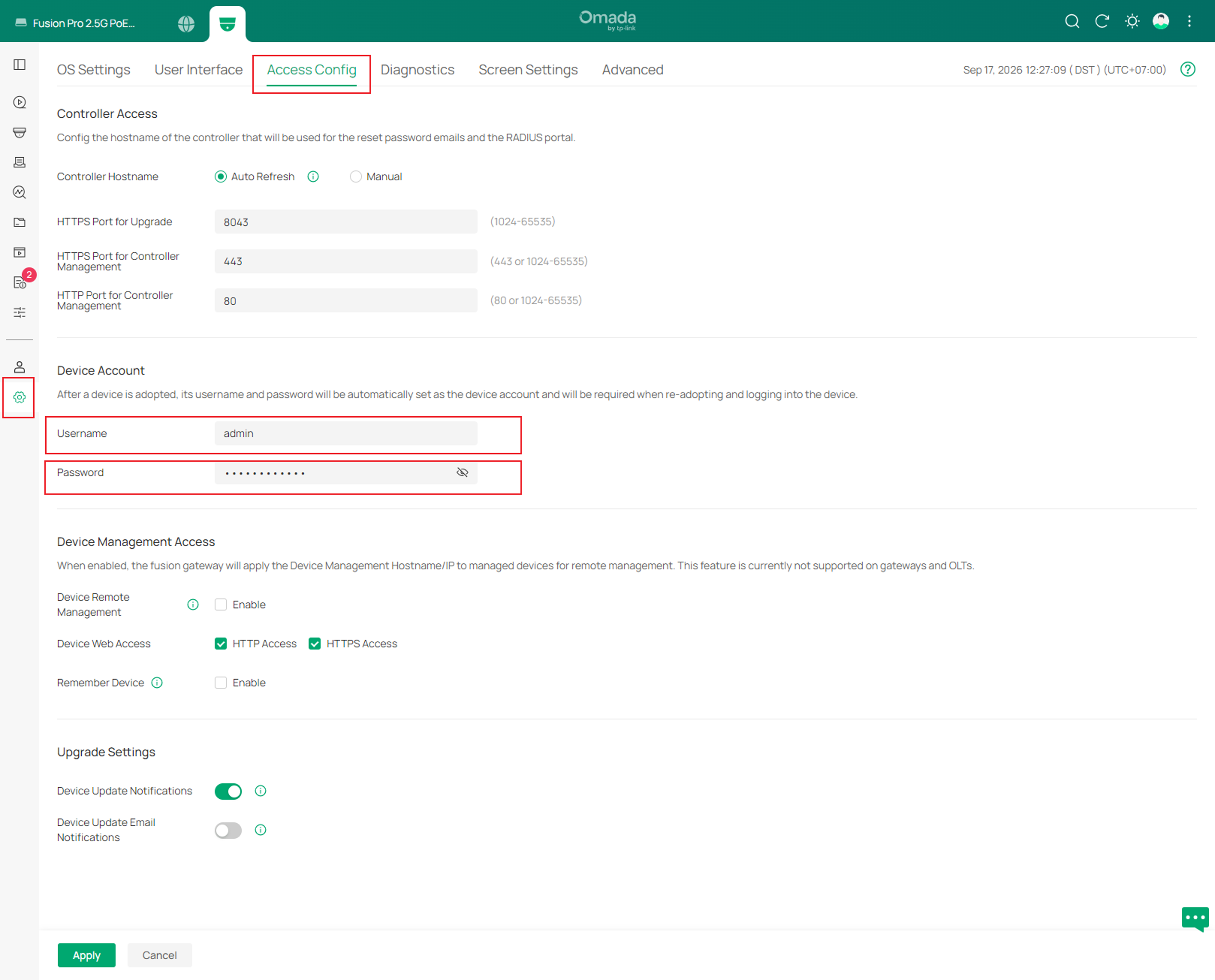Open the insights chart sidebar icon

(x=20, y=192)
